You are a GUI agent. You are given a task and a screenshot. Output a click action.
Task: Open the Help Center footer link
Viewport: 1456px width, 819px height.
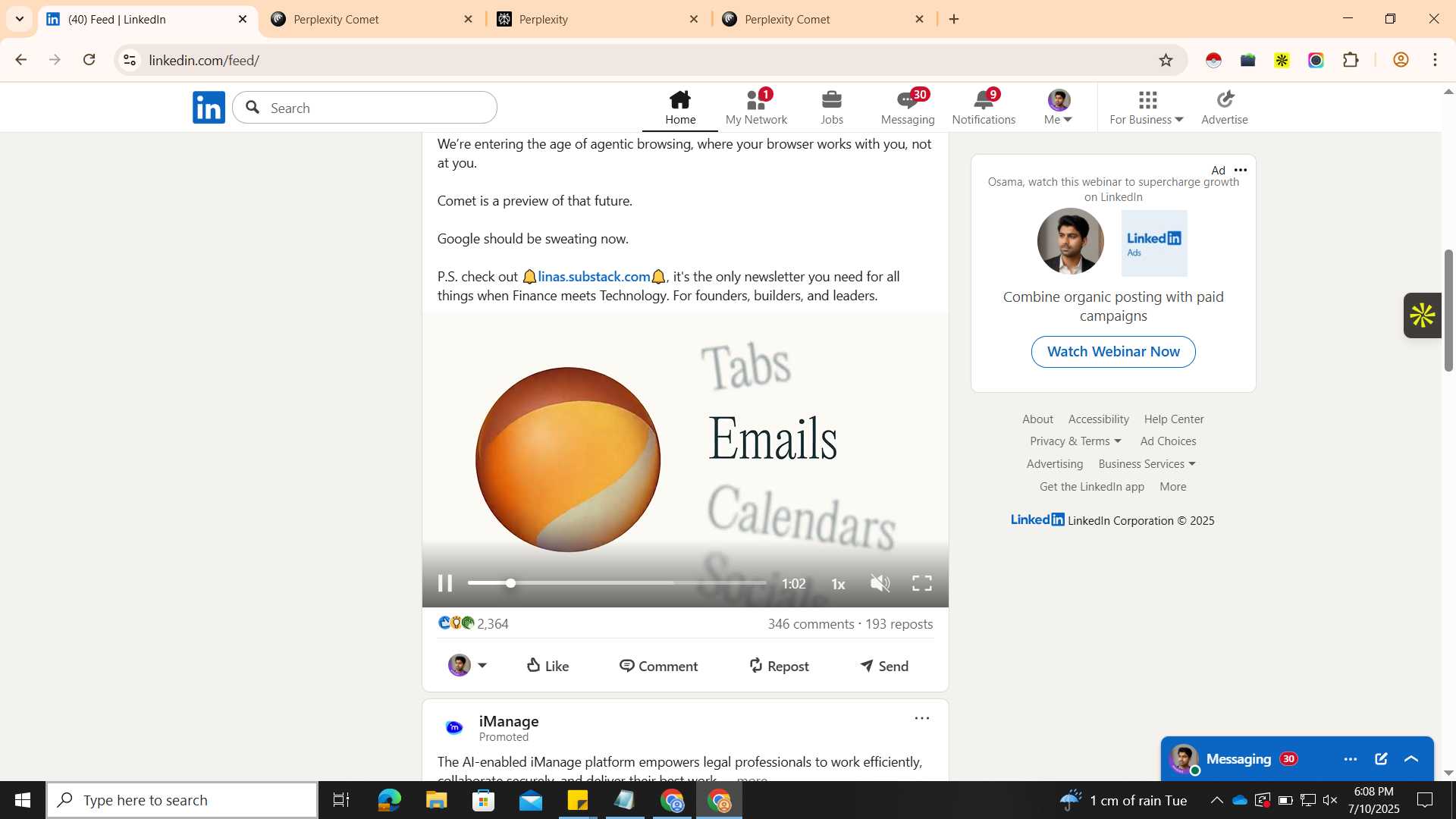1174,419
